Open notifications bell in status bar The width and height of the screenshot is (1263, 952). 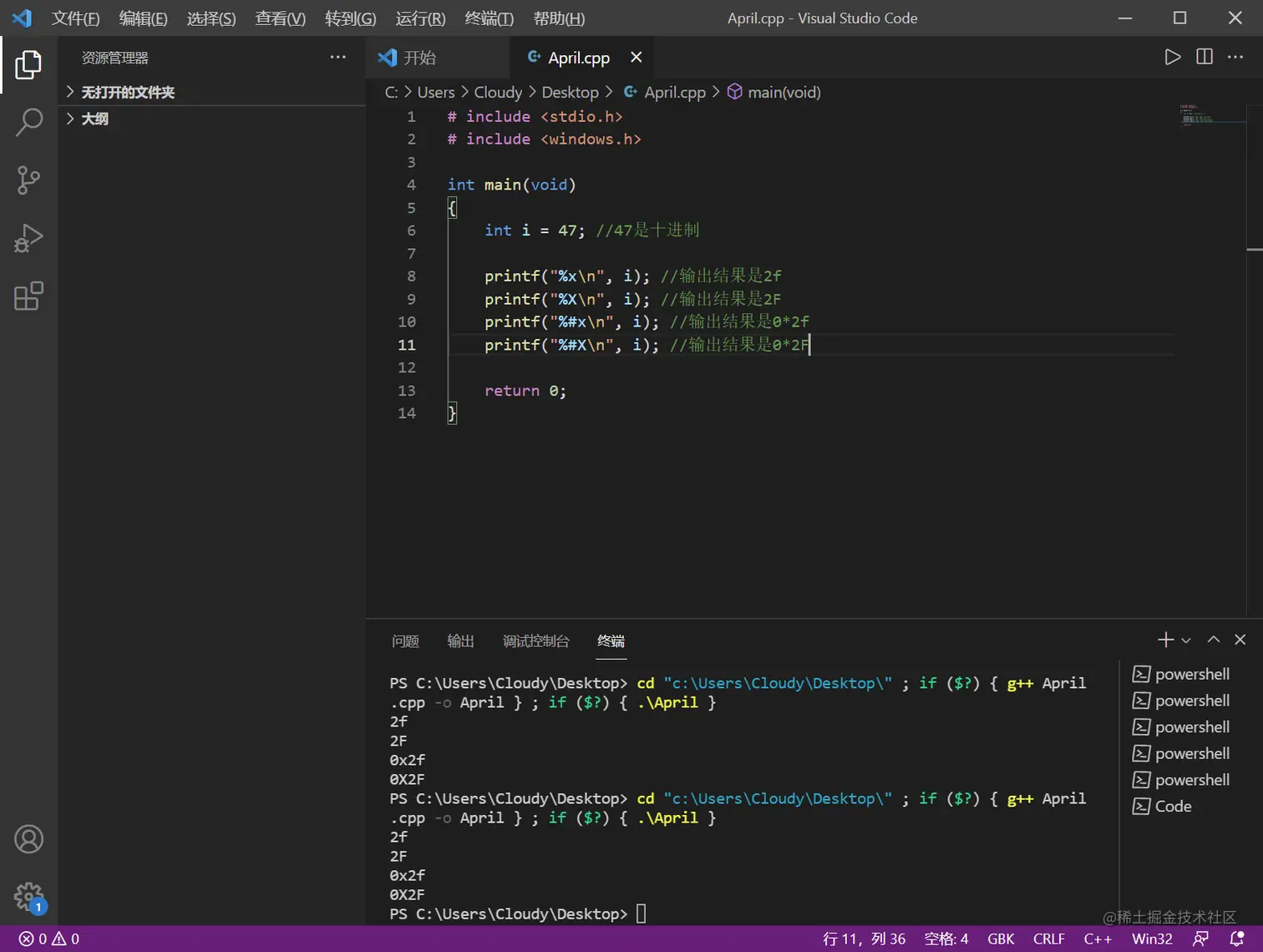coord(1237,939)
